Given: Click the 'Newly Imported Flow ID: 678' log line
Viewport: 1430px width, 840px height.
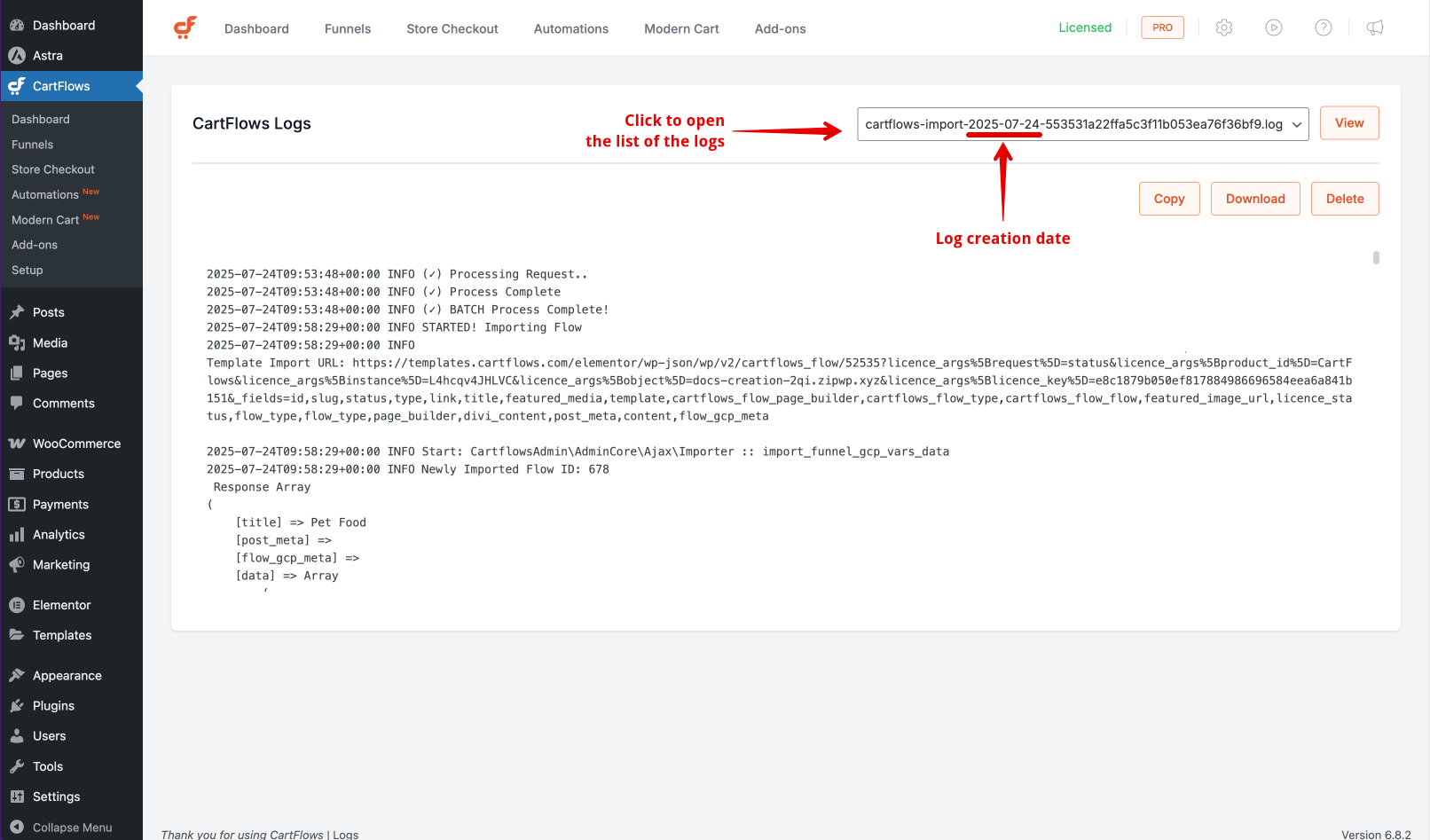Looking at the screenshot, I should 408,469.
